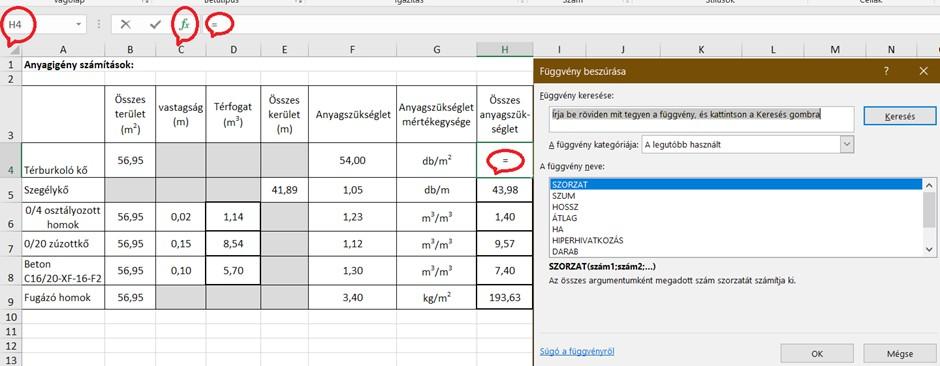This screenshot has height=366, width=940.
Task: Select column M header
Action: click(x=835, y=50)
